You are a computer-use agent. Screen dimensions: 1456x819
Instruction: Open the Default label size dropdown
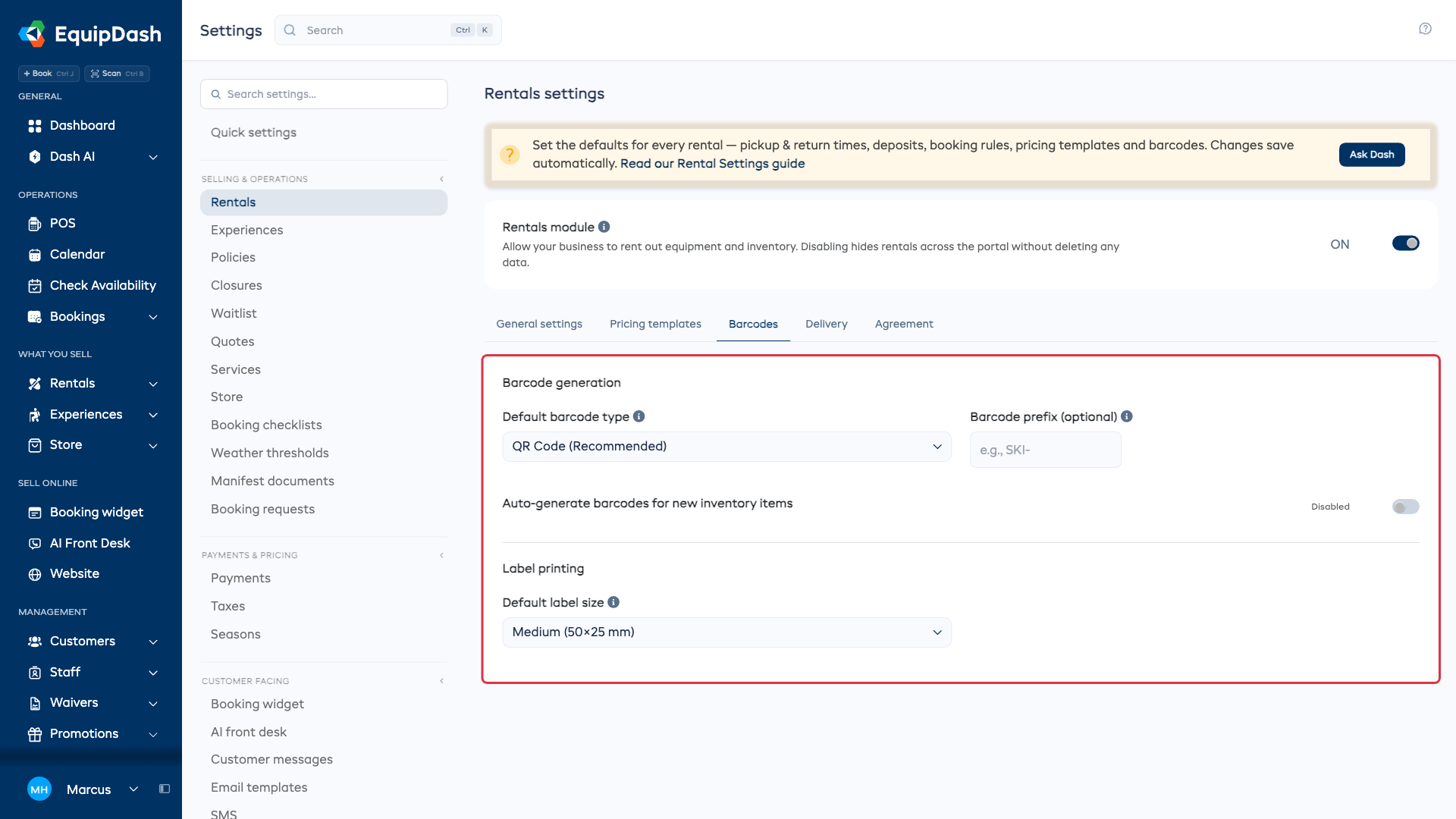726,632
